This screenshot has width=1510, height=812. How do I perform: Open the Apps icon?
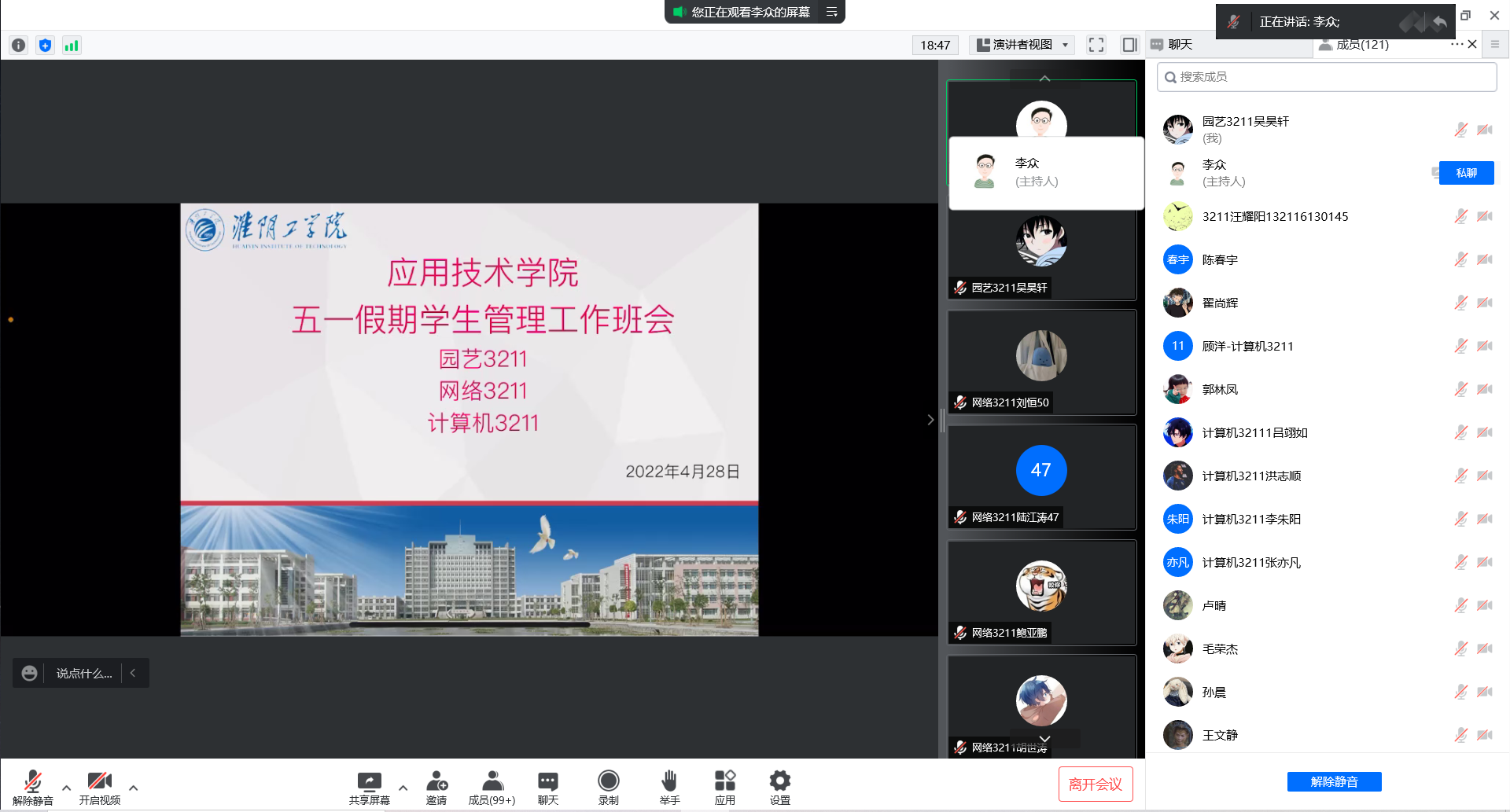[x=725, y=781]
